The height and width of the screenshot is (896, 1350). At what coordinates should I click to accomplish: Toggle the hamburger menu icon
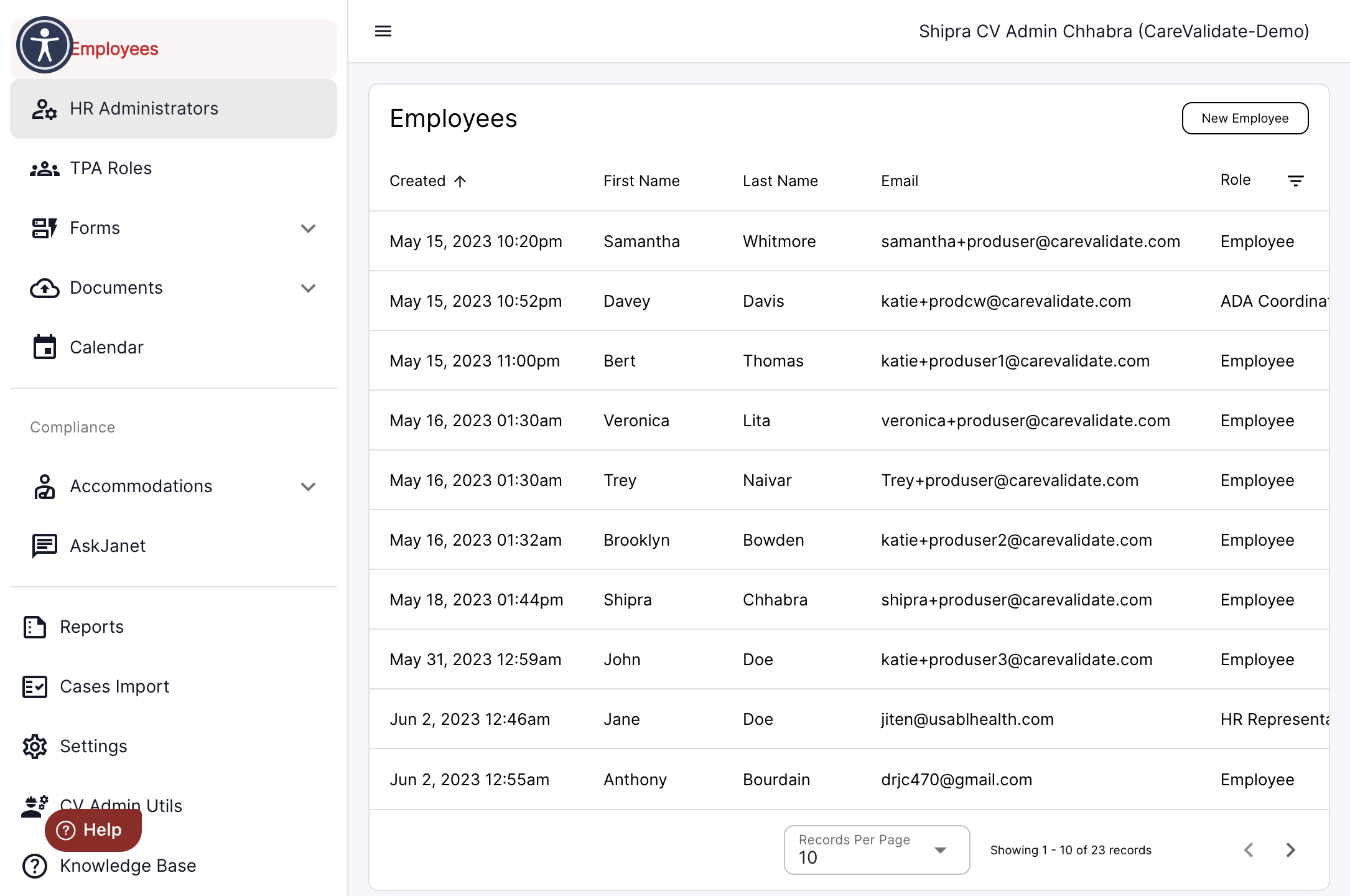pos(383,31)
